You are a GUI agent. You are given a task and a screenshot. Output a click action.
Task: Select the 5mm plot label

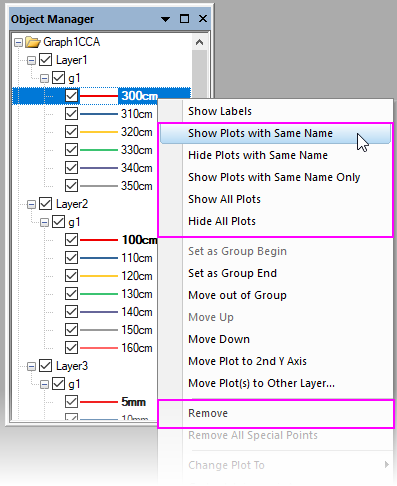pos(134,402)
